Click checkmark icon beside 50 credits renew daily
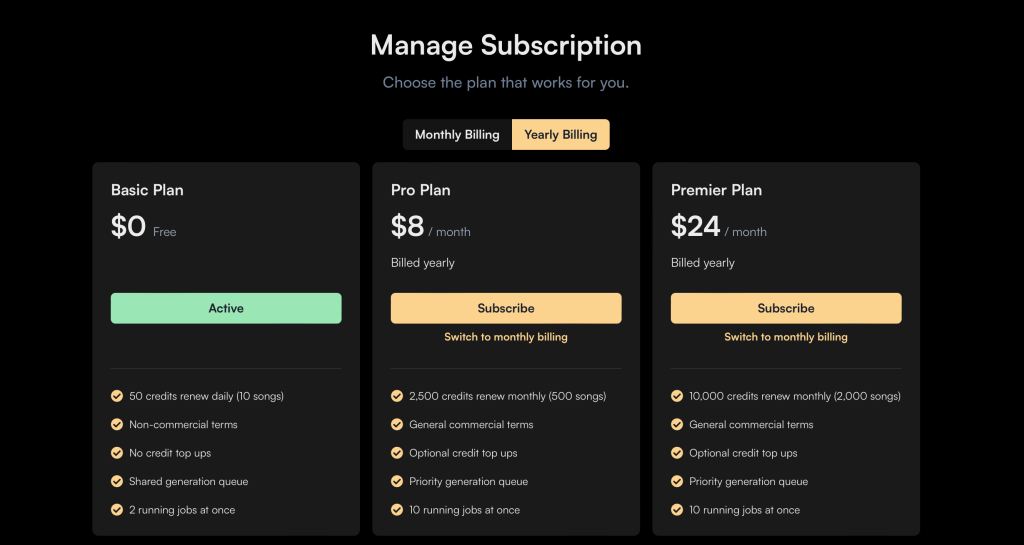The image size is (1024, 545). coord(117,396)
